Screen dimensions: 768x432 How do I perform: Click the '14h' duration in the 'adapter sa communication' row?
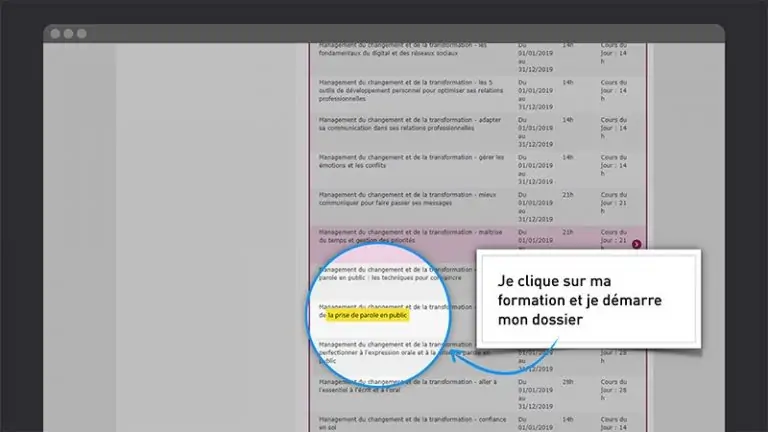coord(568,120)
